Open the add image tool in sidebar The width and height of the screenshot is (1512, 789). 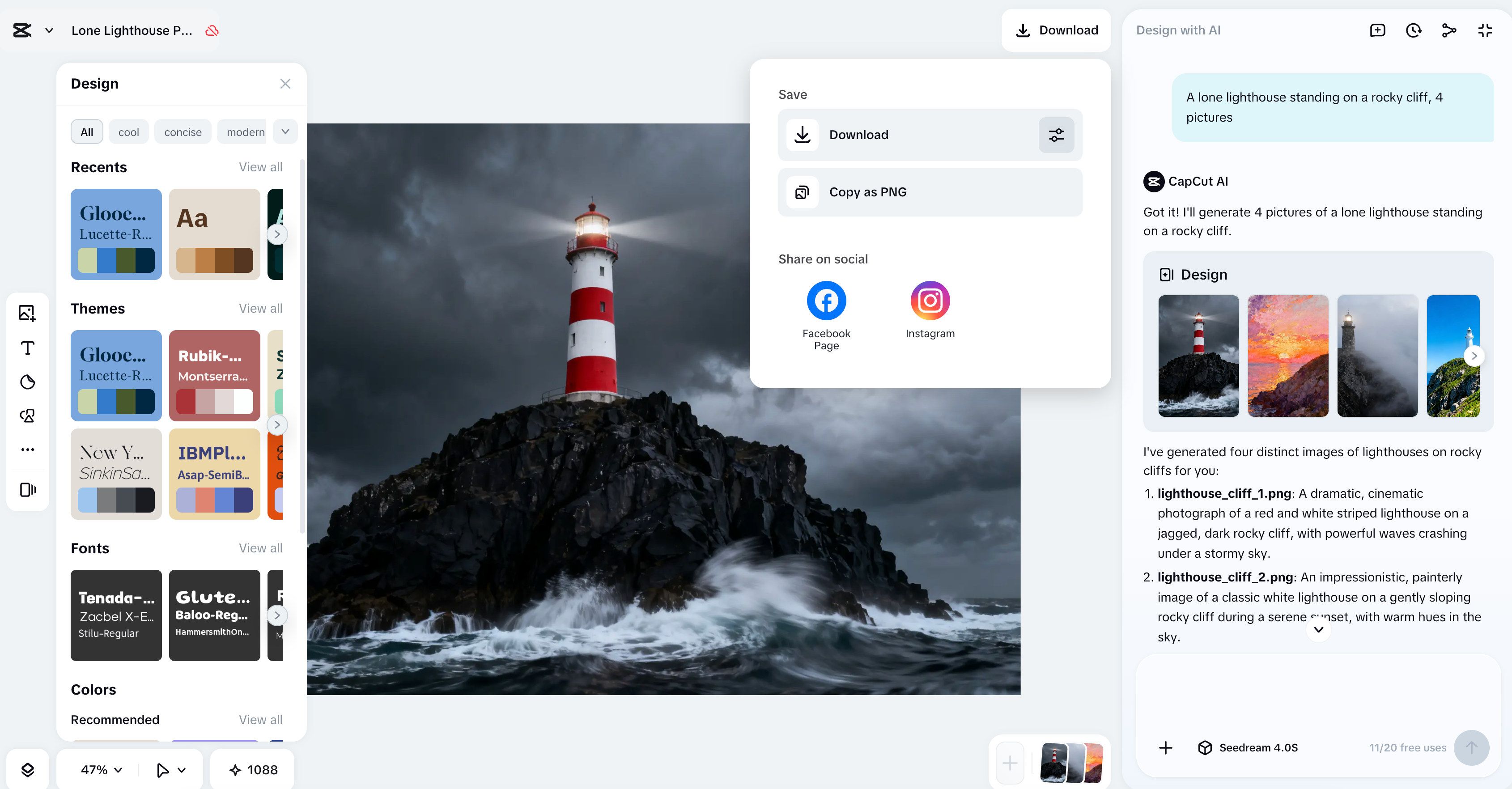tap(27, 313)
